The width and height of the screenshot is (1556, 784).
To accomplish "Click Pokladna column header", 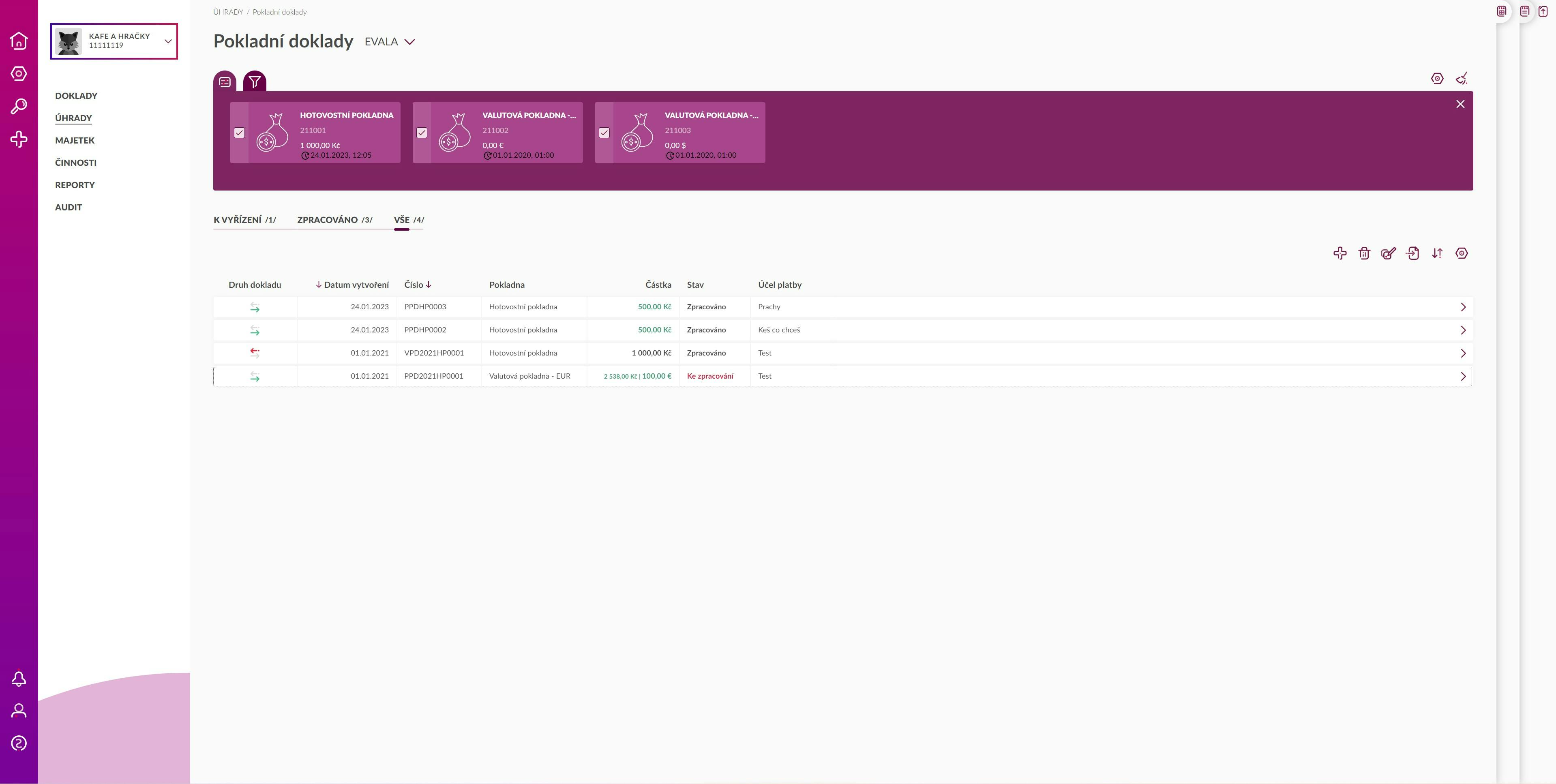I will pyautogui.click(x=507, y=285).
